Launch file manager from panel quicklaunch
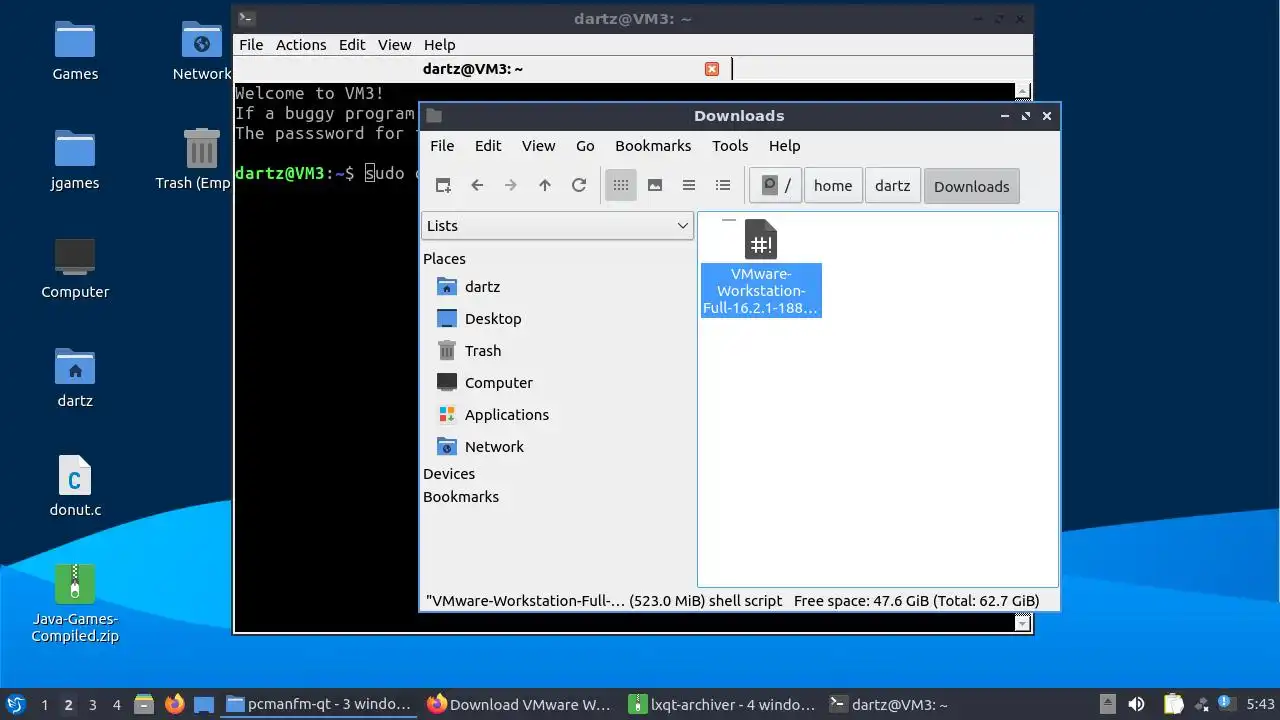1280x720 pixels. (144, 704)
